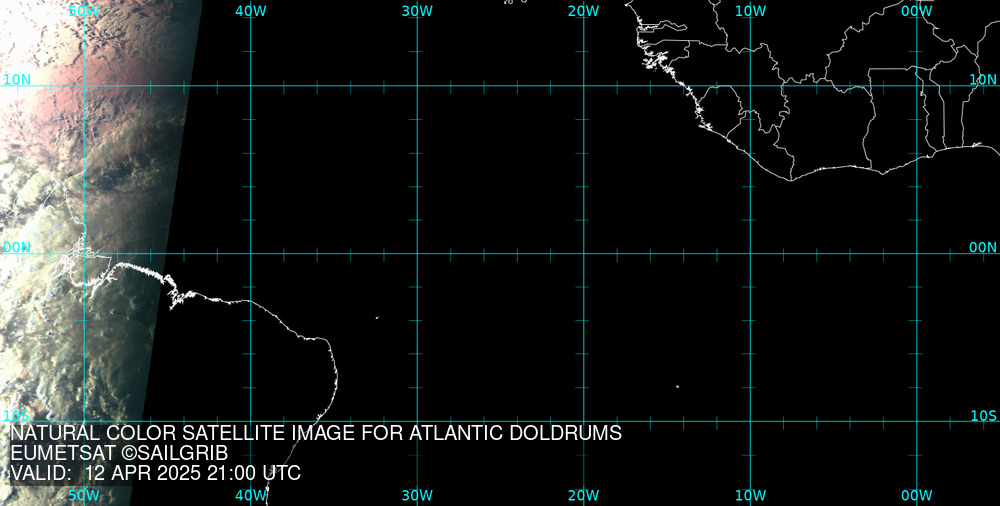Screen dimensions: 1000x506
Task: Click the 10W label along the bottom edge
Action: tap(750, 496)
